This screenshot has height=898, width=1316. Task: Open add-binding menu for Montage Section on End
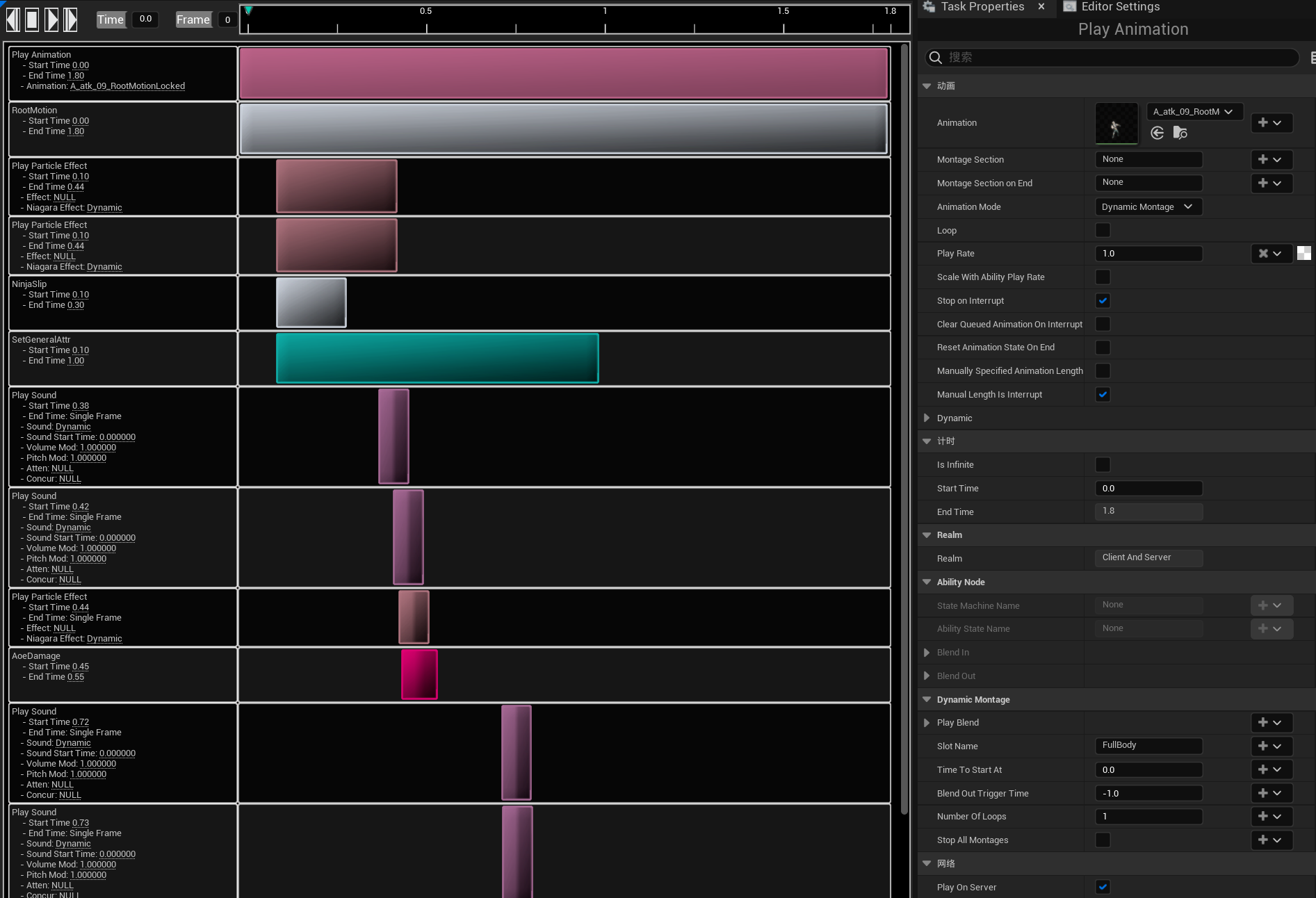tap(1272, 183)
